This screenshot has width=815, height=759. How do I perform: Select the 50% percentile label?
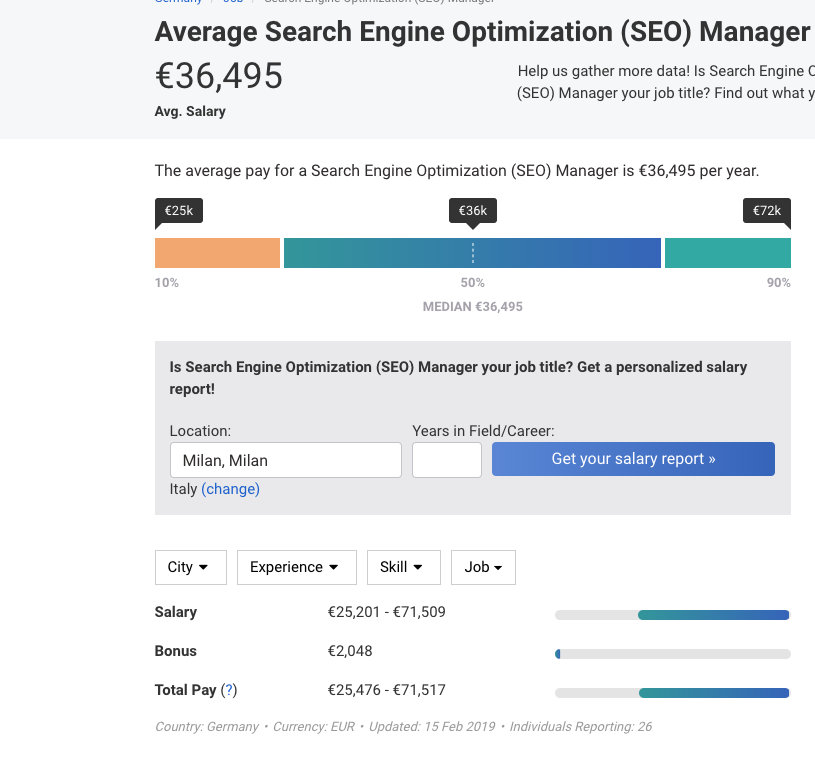click(x=472, y=283)
